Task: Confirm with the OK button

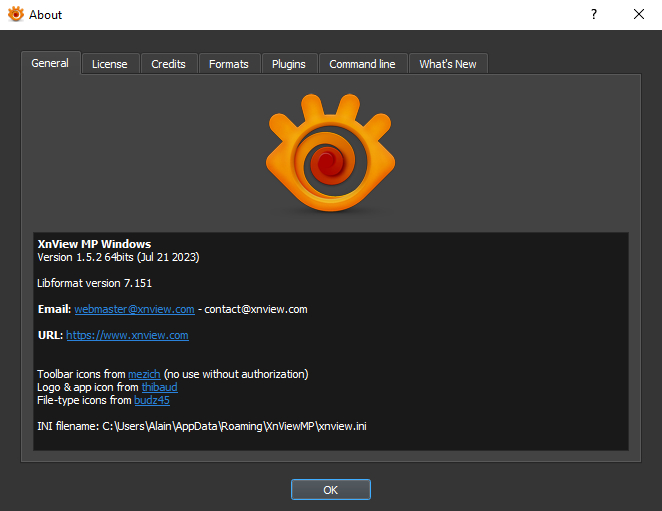Action: coord(331,489)
